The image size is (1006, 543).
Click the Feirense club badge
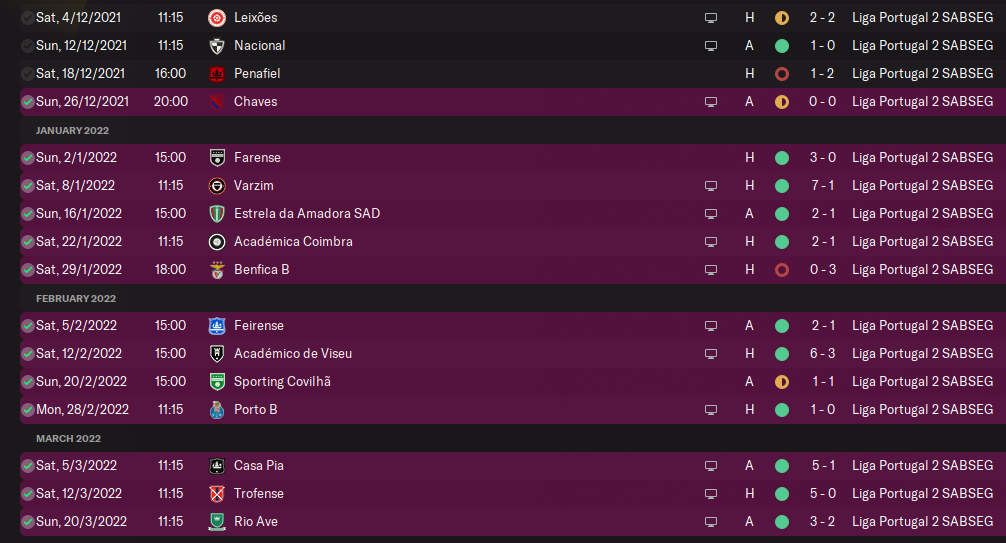[217, 326]
